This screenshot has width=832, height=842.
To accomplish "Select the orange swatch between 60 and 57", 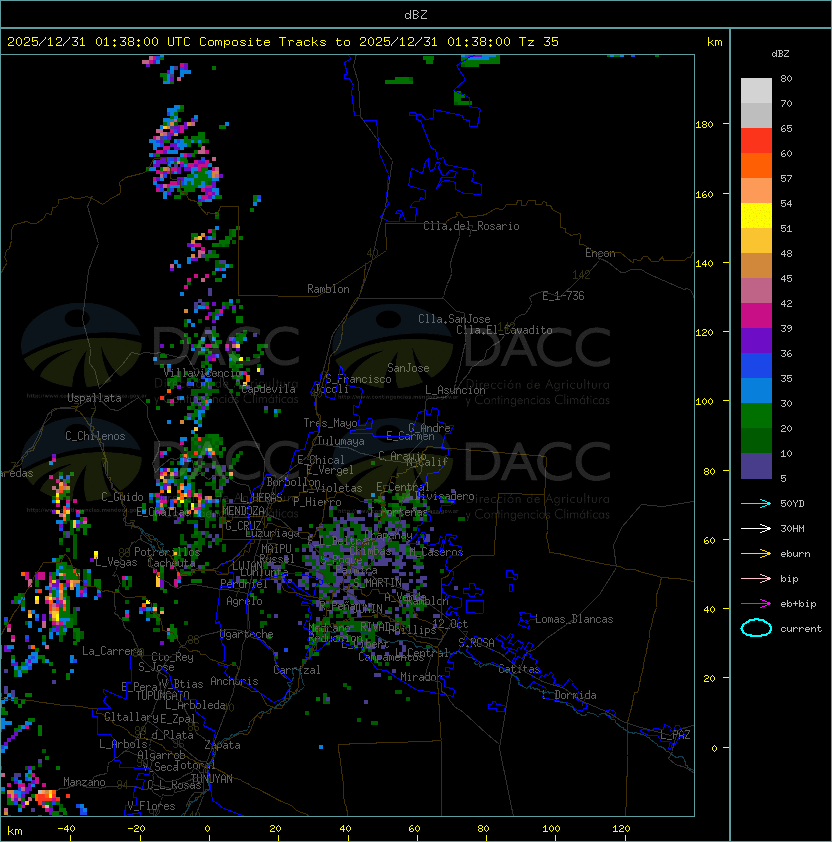I will pos(756,165).
